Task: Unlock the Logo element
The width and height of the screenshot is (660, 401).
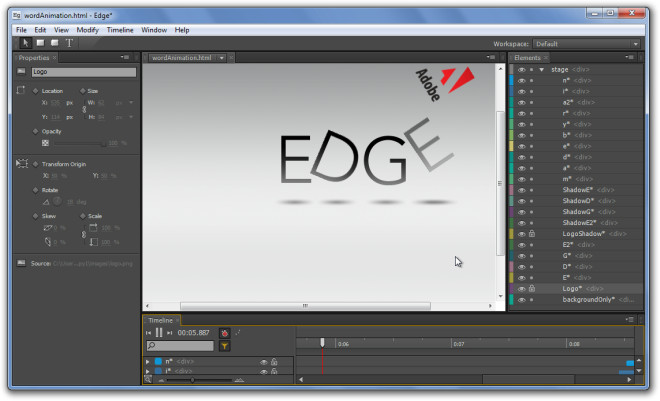Action: pos(532,288)
